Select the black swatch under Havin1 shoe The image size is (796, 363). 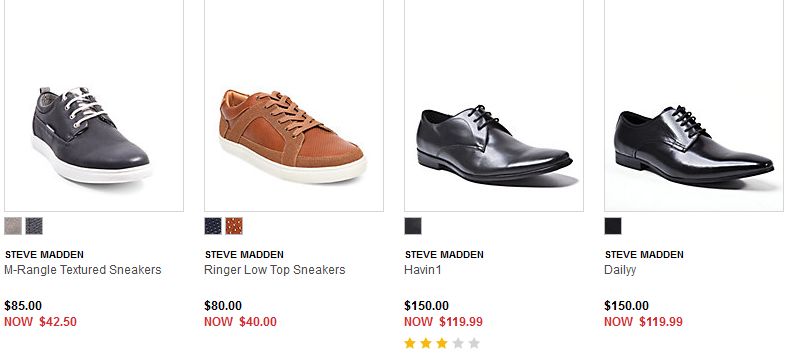click(413, 226)
